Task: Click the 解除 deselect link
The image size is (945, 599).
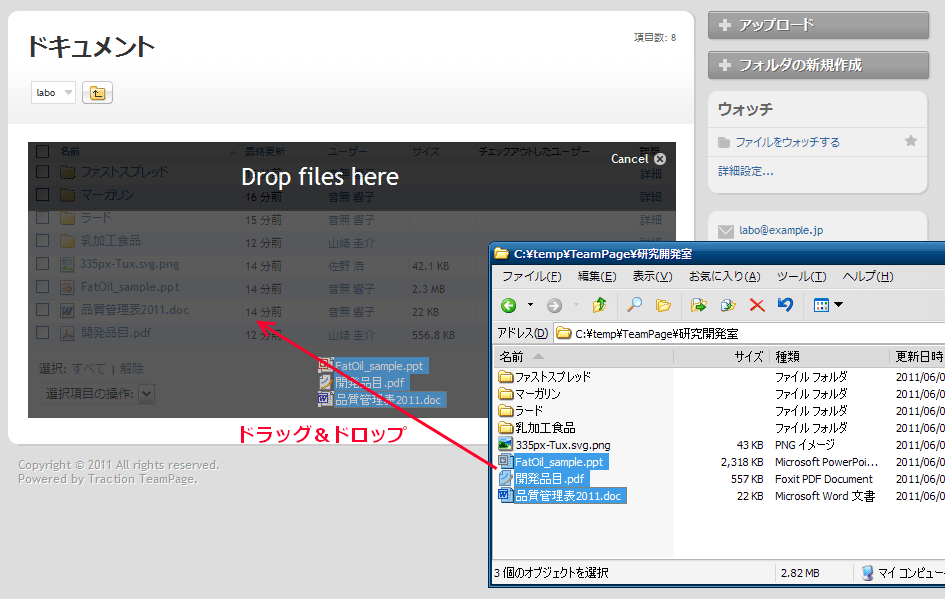Action: click(131, 369)
